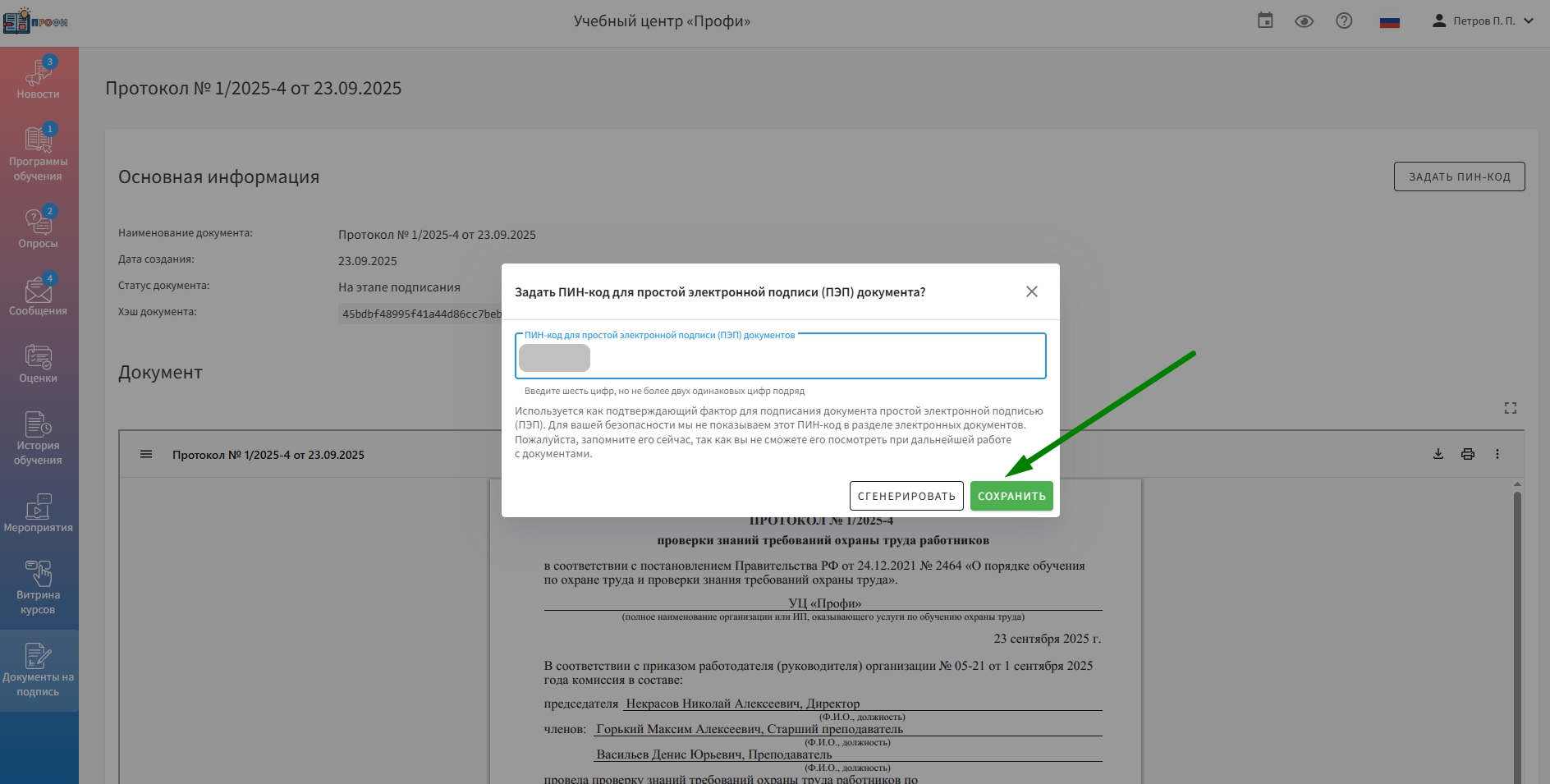Click the Сгенерировать button

point(906,496)
